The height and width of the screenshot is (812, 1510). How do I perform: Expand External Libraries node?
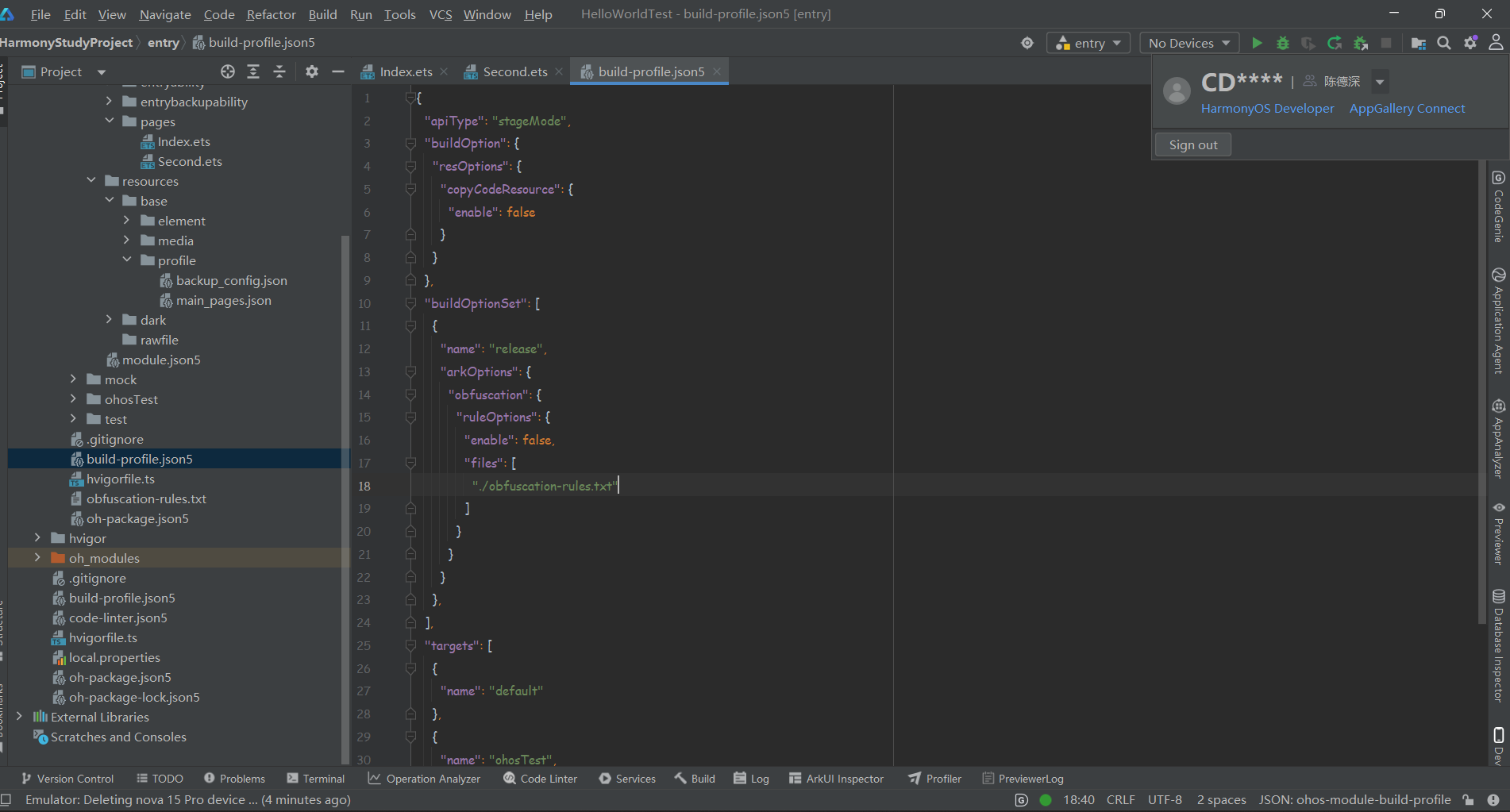tap(20, 717)
